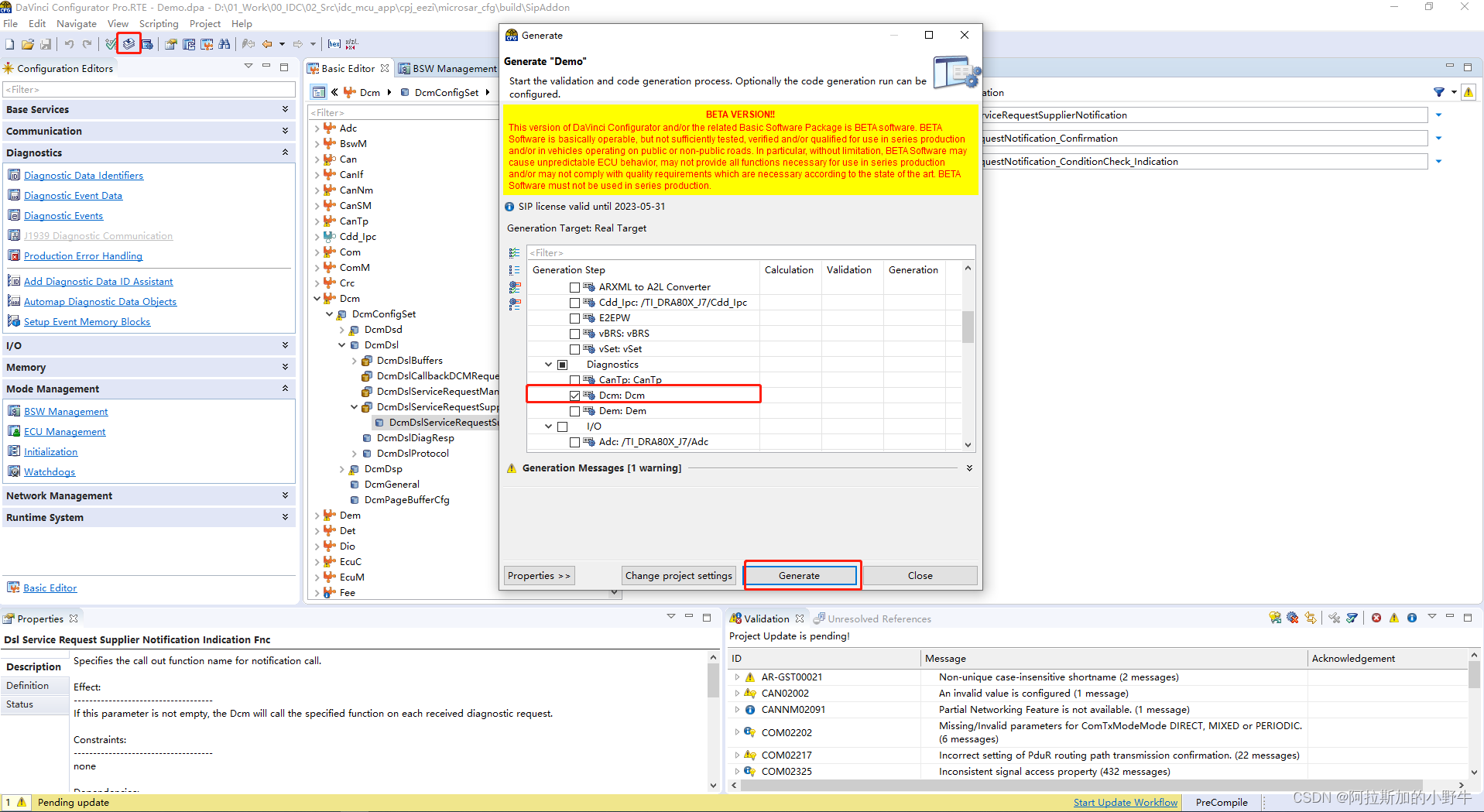Click Change project settings button
Screen dimensions: 1484x812
678,575
